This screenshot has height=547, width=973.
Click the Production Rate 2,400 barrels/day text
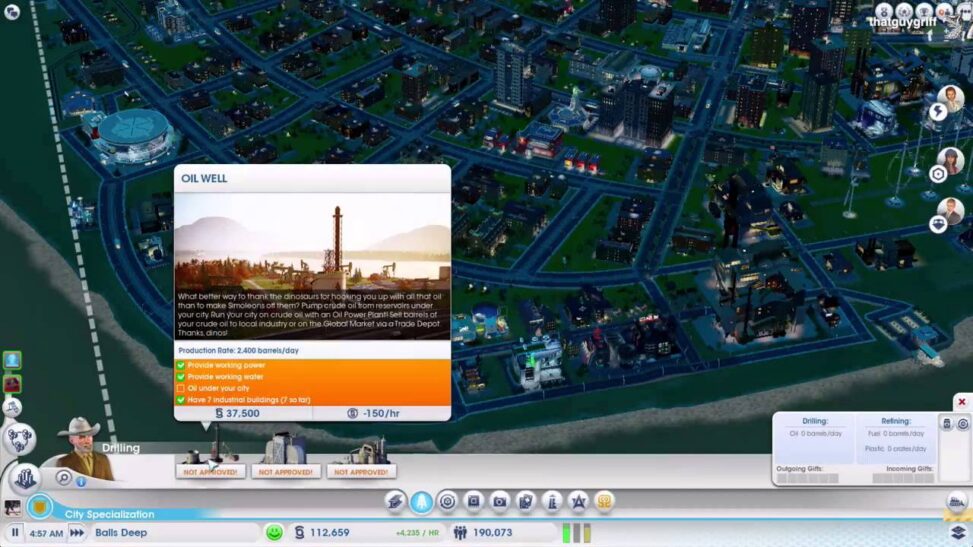click(x=238, y=350)
